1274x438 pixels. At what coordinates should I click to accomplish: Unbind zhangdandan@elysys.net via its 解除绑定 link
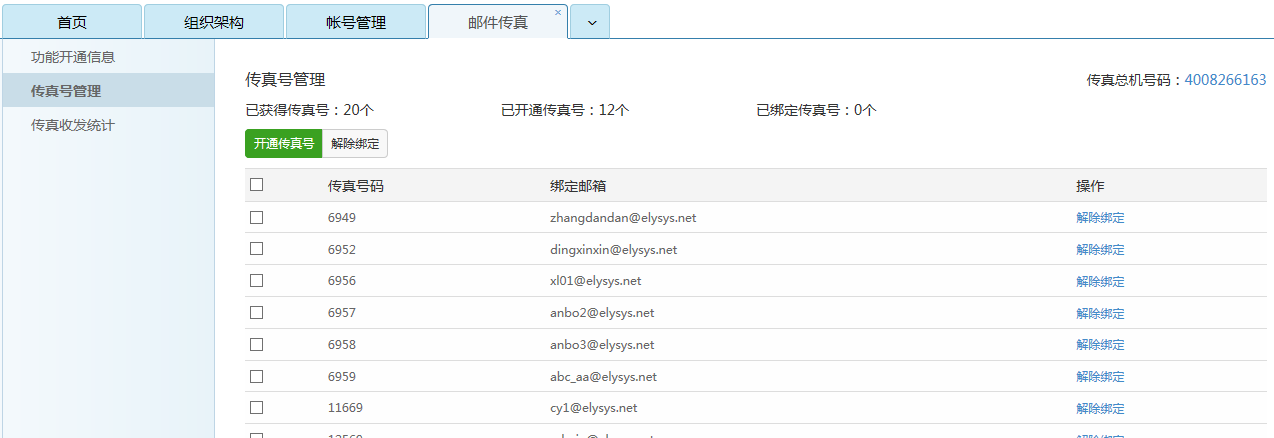1100,218
